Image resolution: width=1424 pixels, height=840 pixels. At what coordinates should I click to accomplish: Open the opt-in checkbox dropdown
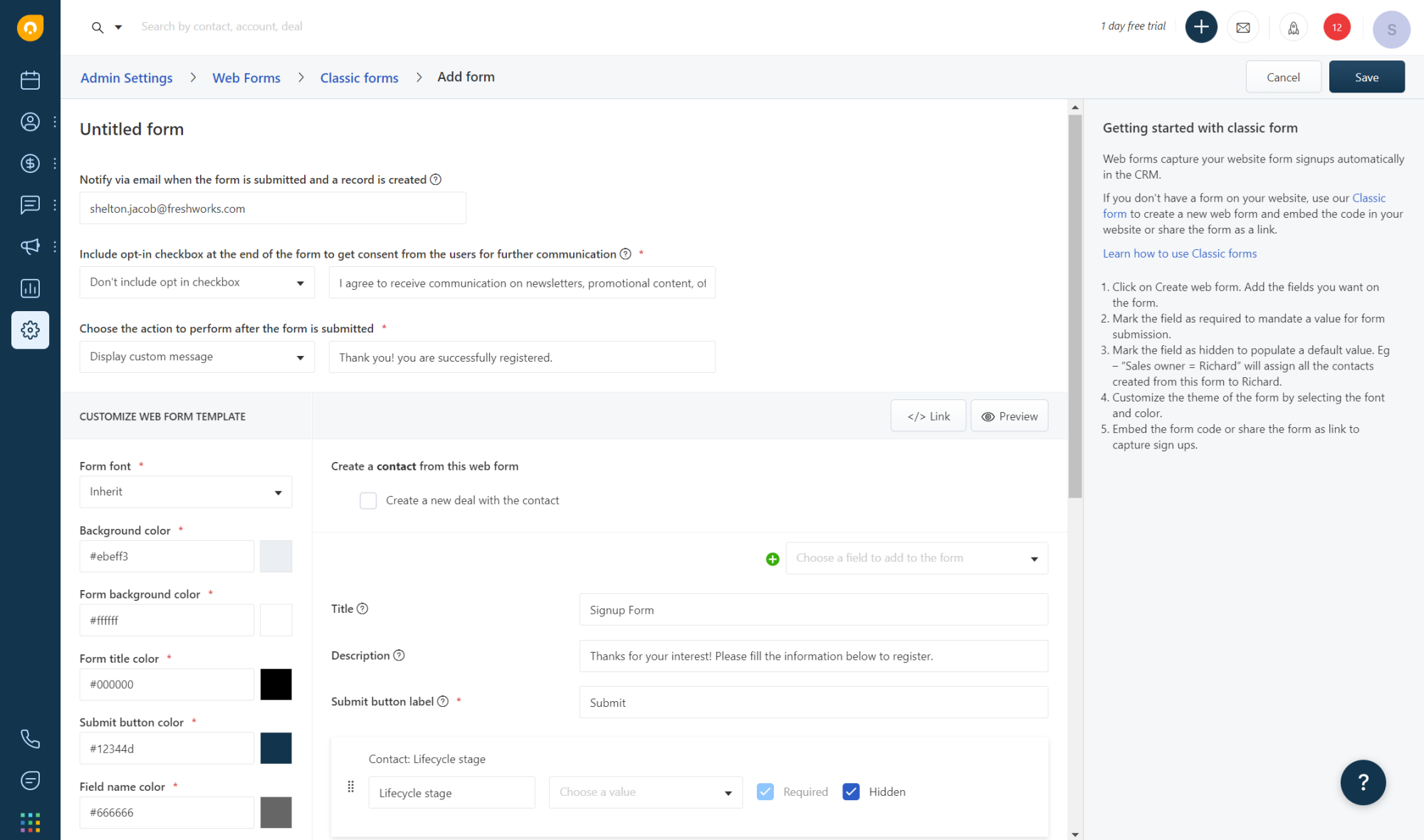pyautogui.click(x=197, y=282)
